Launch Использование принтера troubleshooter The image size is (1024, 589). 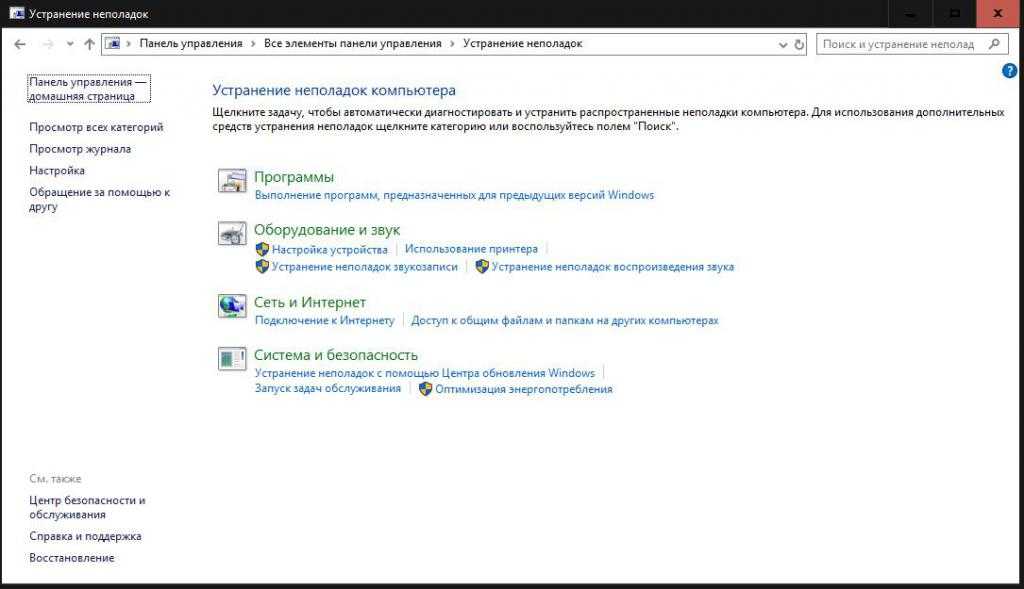pyautogui.click(x=471, y=249)
